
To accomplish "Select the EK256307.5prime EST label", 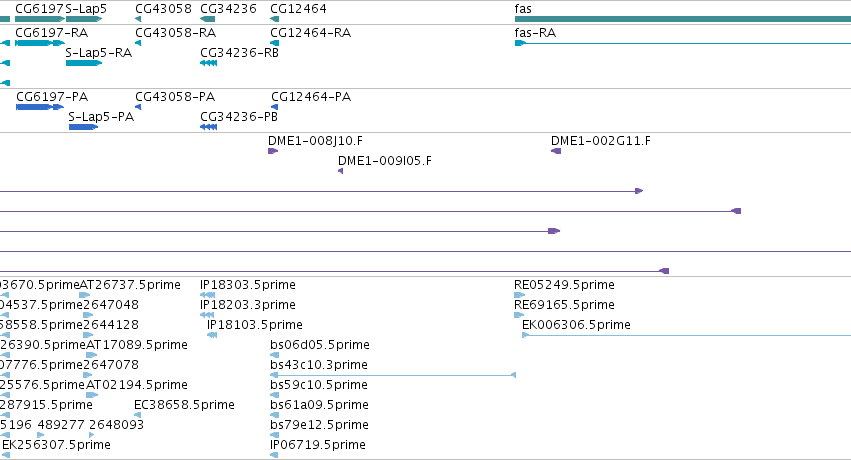I will tap(56, 445).
